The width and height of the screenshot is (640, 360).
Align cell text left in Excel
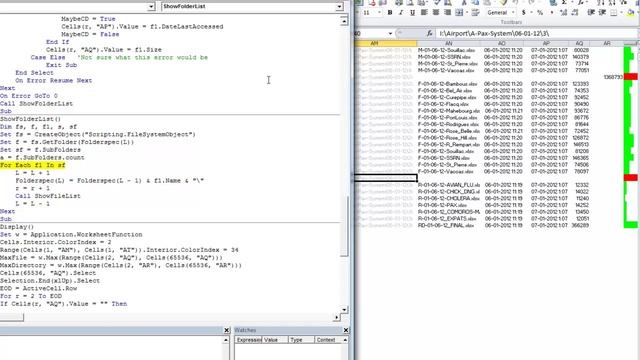(x=424, y=13)
